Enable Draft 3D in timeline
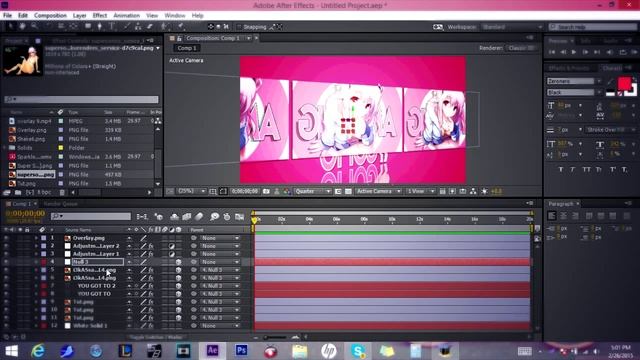Image resolution: width=640 pixels, height=360 pixels. (x=159, y=217)
